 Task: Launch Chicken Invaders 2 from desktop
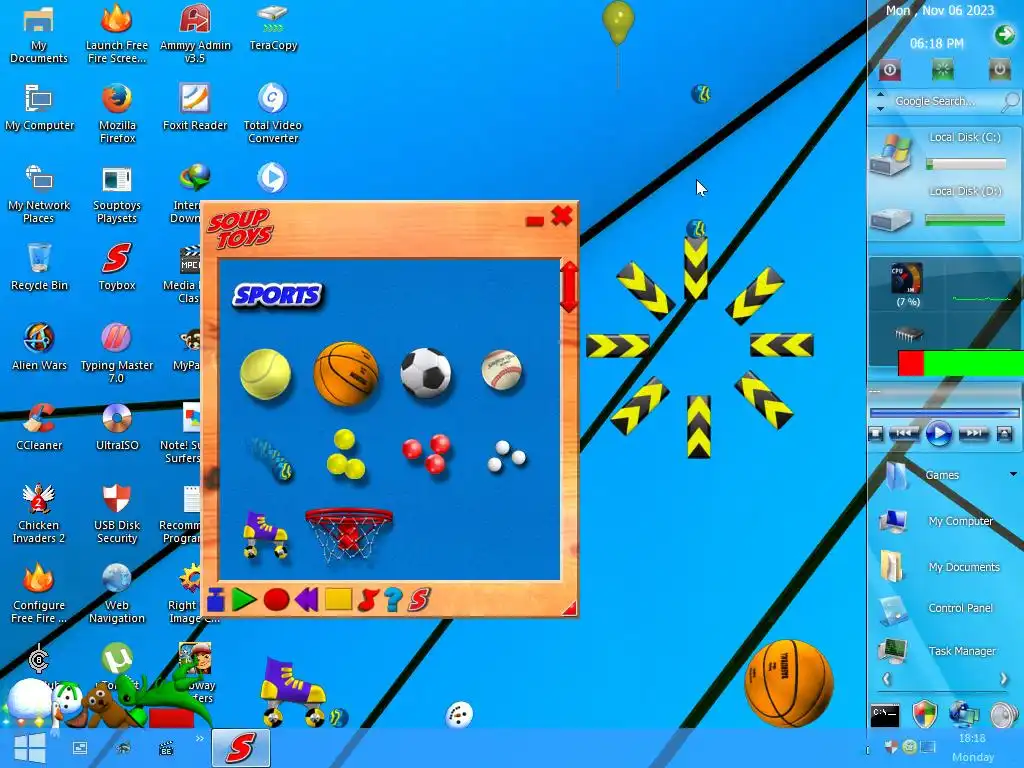point(39,513)
